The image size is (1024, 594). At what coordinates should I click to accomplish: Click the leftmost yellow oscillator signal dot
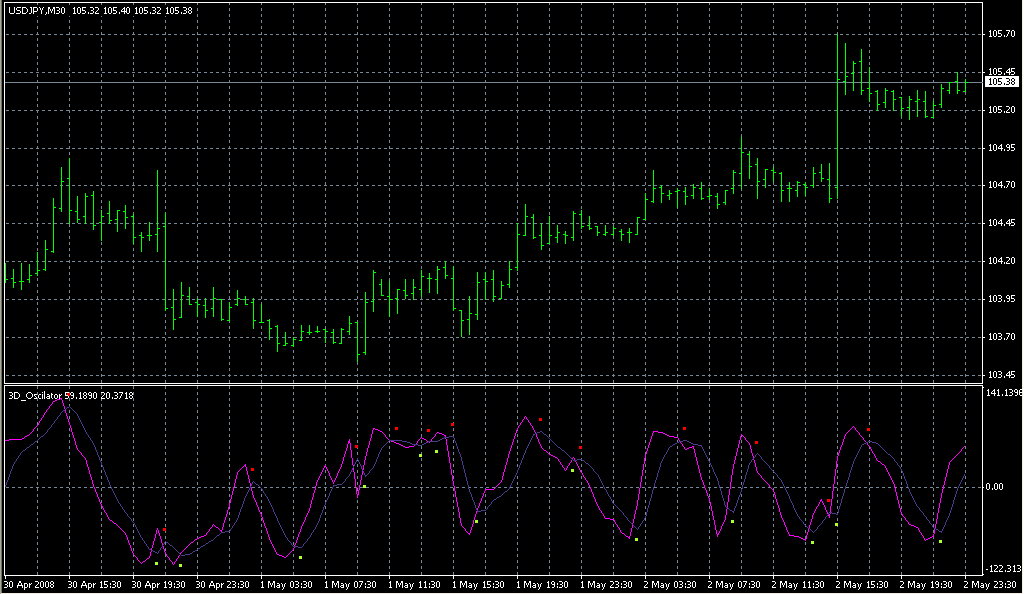[157, 563]
